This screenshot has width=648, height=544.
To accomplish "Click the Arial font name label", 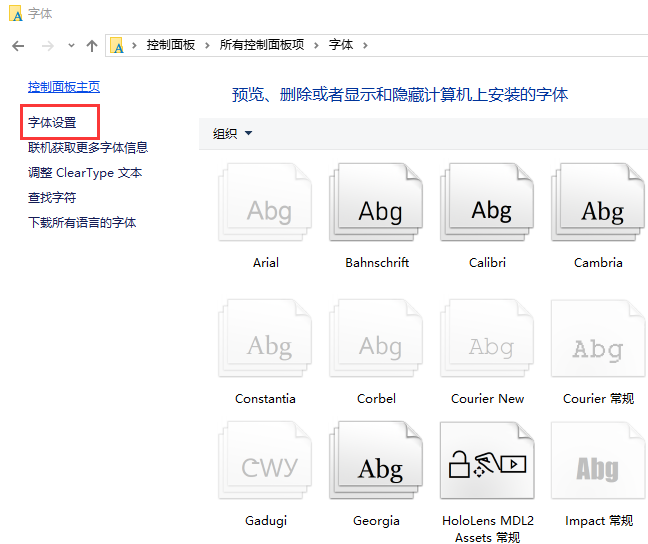I will [266, 263].
